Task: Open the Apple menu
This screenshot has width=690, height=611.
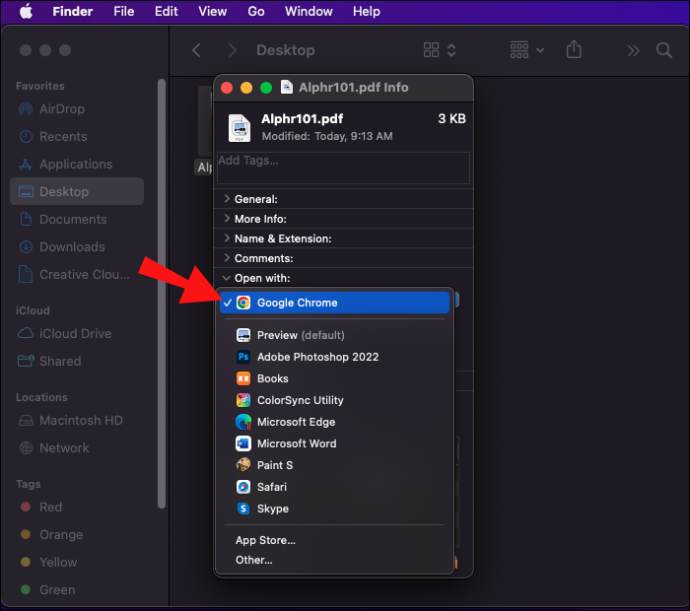Action: [26, 11]
